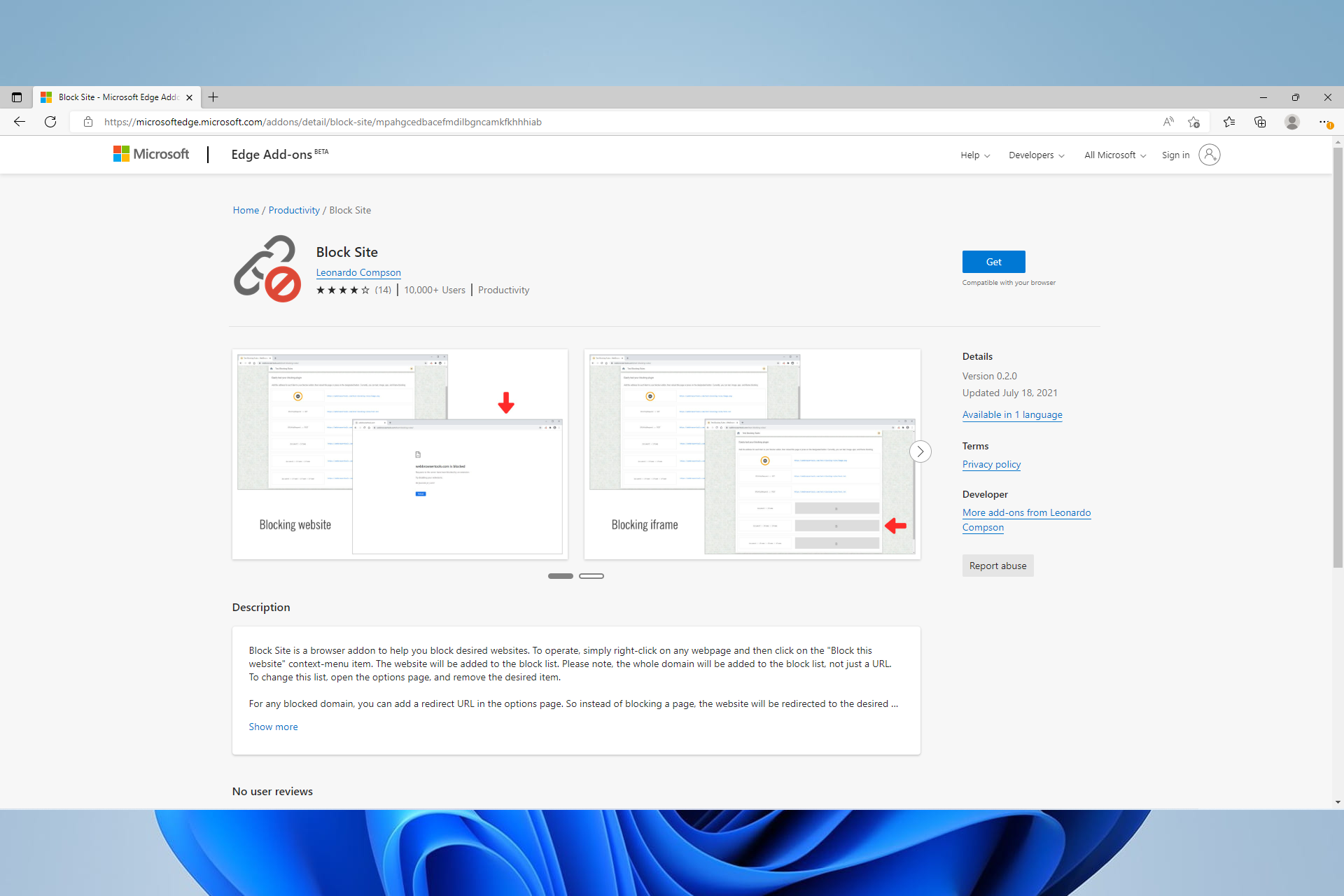1344x896 pixels.
Task: Click the Report abuse button
Action: pyautogui.click(x=997, y=565)
